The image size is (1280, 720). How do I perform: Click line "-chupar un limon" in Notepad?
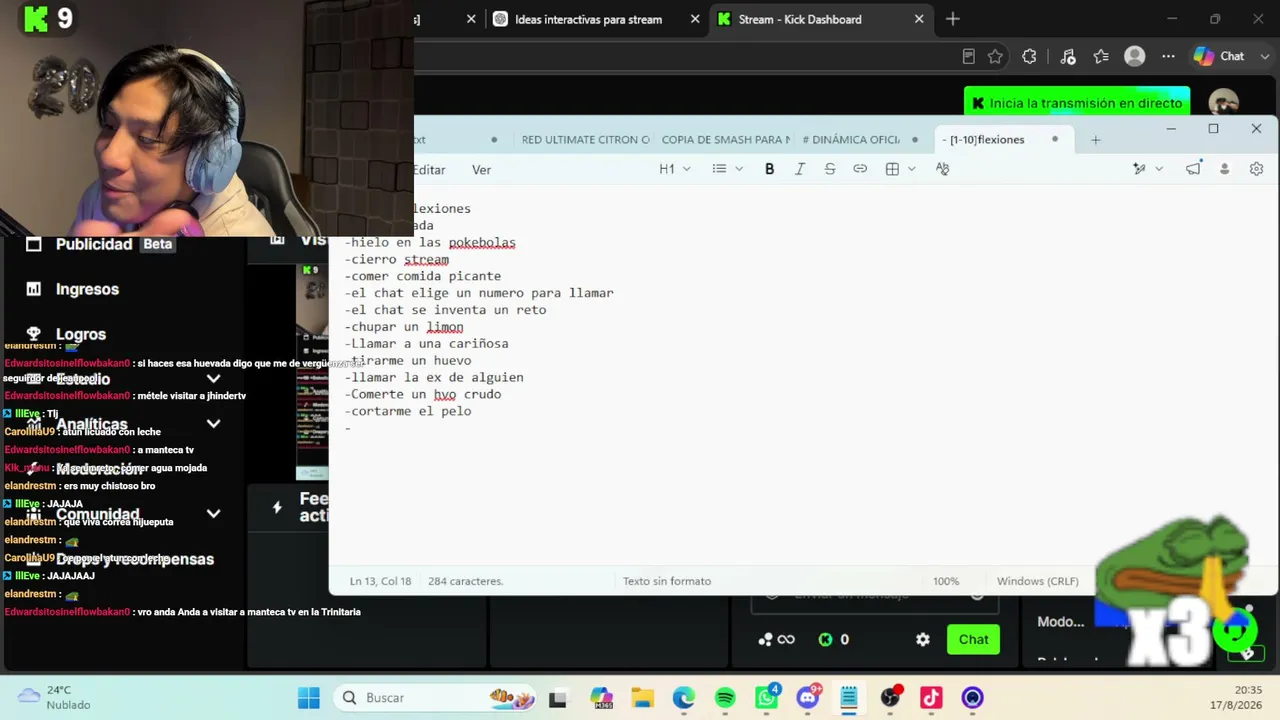click(404, 327)
